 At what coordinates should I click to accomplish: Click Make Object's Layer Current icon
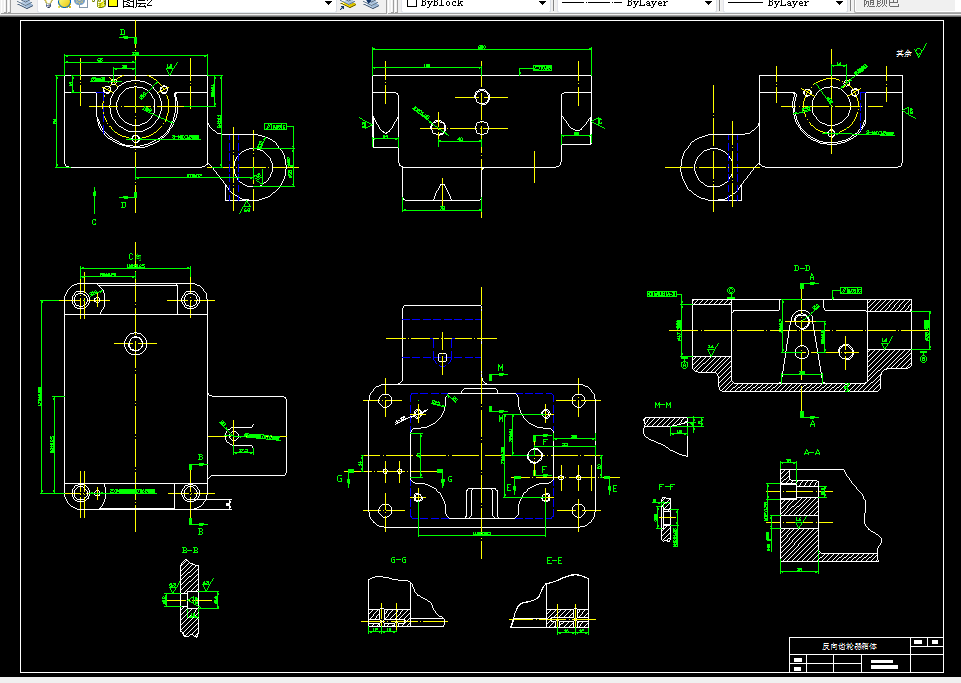[348, 4]
